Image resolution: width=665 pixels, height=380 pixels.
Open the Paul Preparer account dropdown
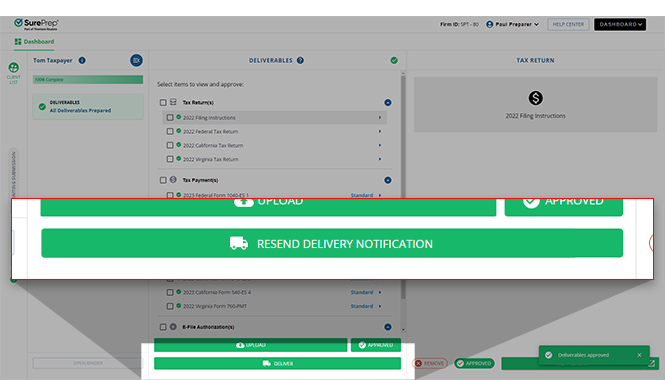(x=513, y=24)
